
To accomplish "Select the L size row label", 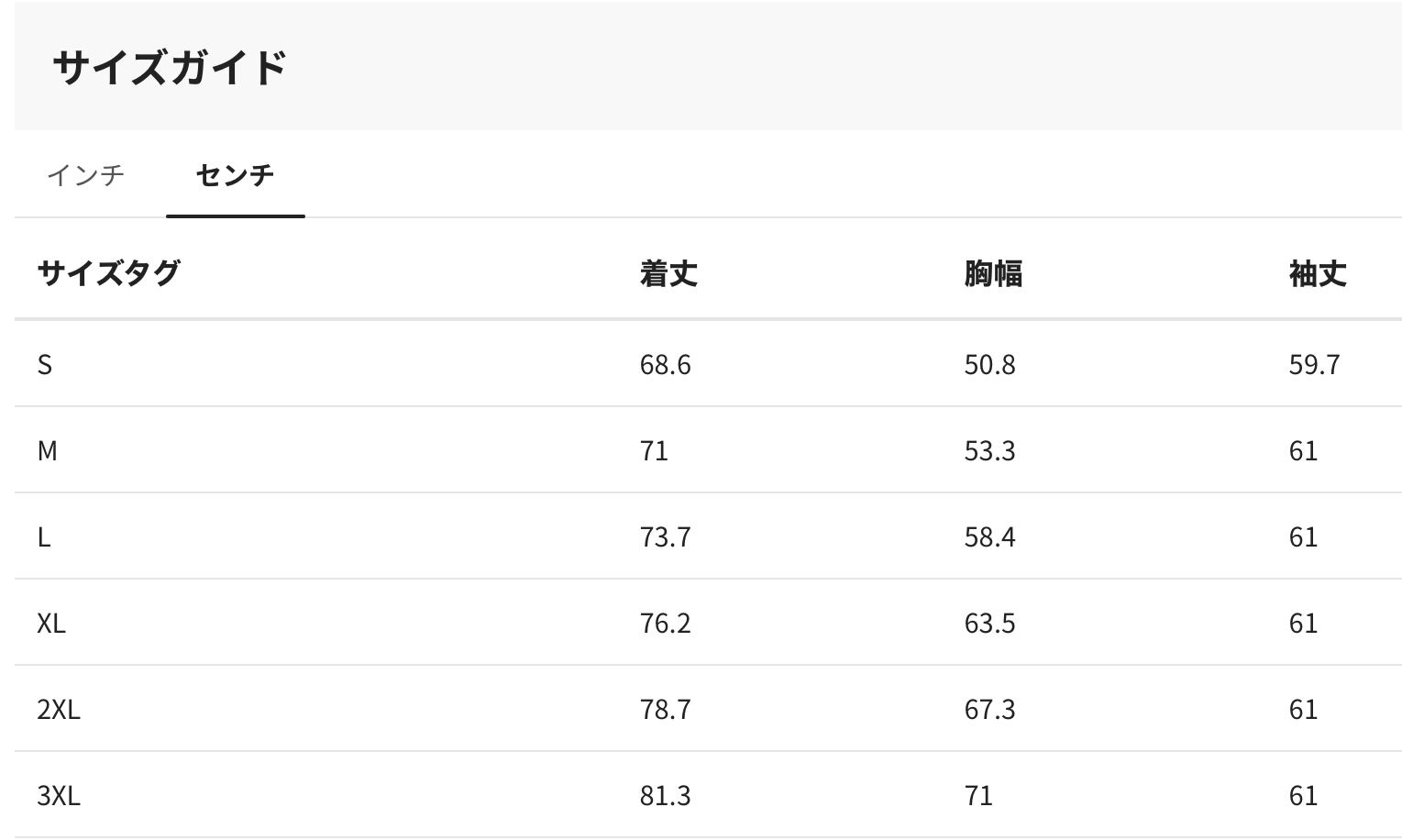I will click(x=44, y=537).
